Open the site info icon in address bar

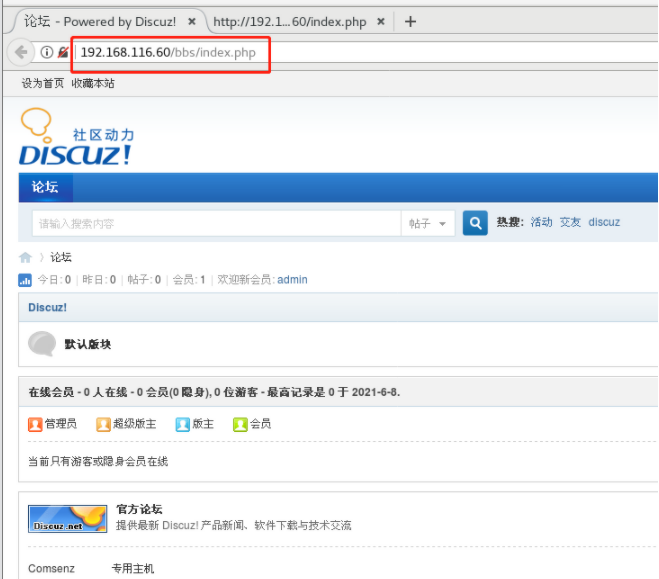pyautogui.click(x=47, y=53)
